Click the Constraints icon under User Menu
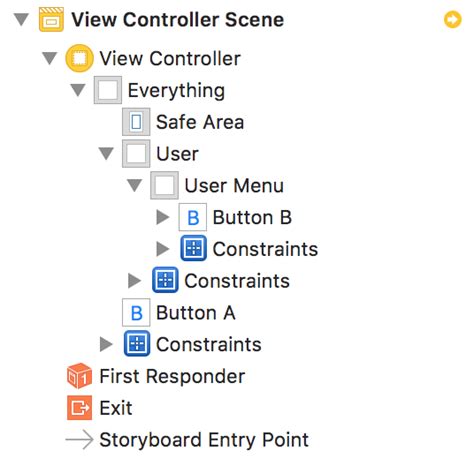 tap(193, 249)
